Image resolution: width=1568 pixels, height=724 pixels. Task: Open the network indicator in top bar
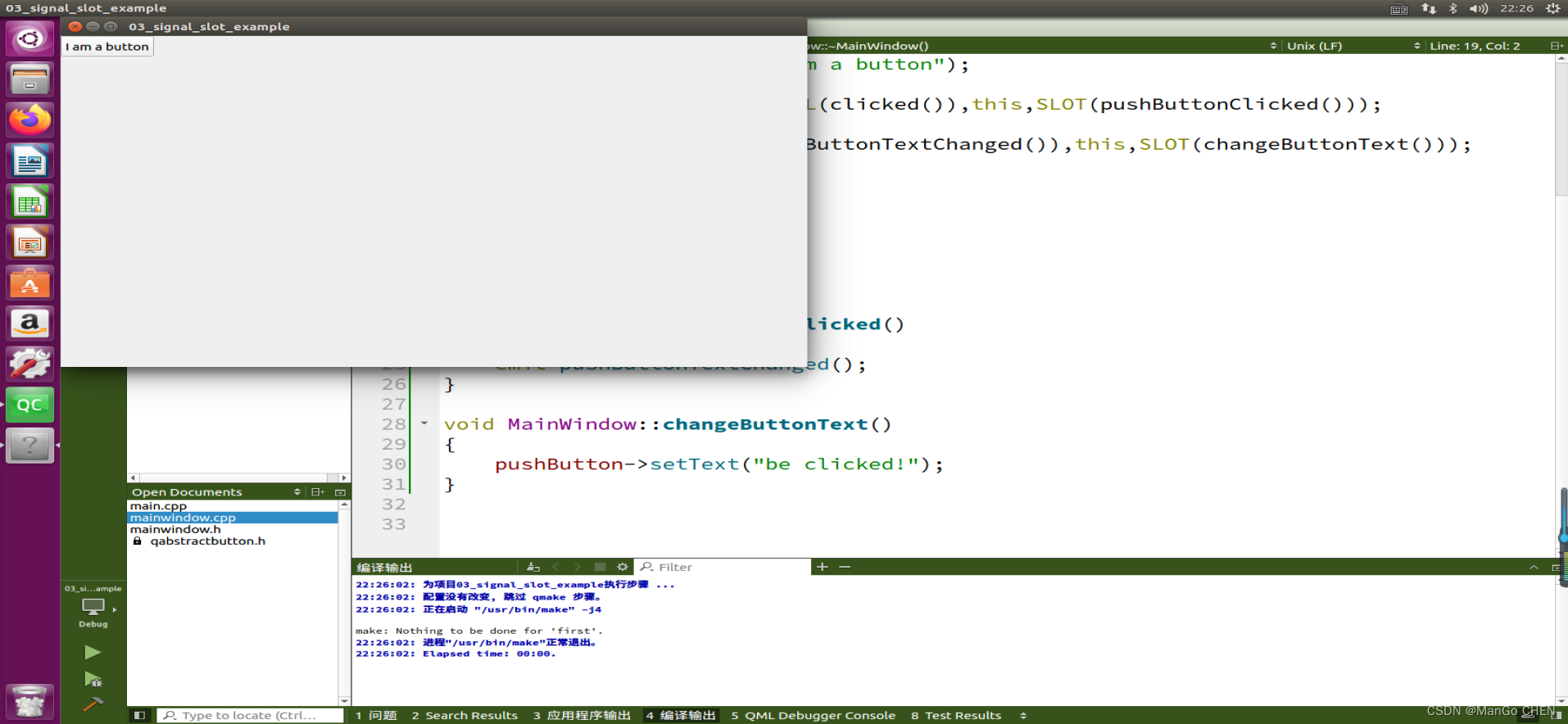(x=1429, y=8)
